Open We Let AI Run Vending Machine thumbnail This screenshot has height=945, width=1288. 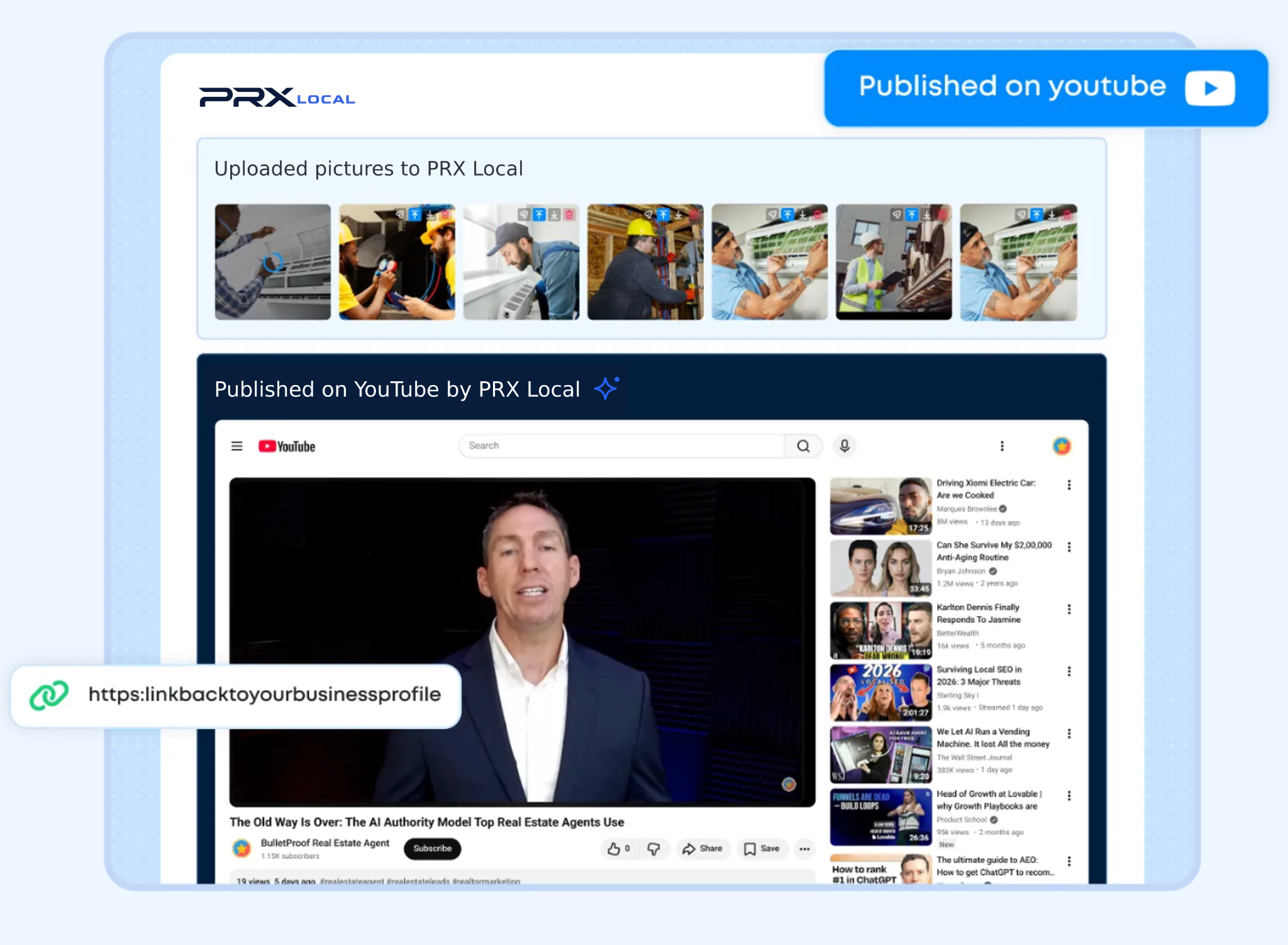point(880,754)
